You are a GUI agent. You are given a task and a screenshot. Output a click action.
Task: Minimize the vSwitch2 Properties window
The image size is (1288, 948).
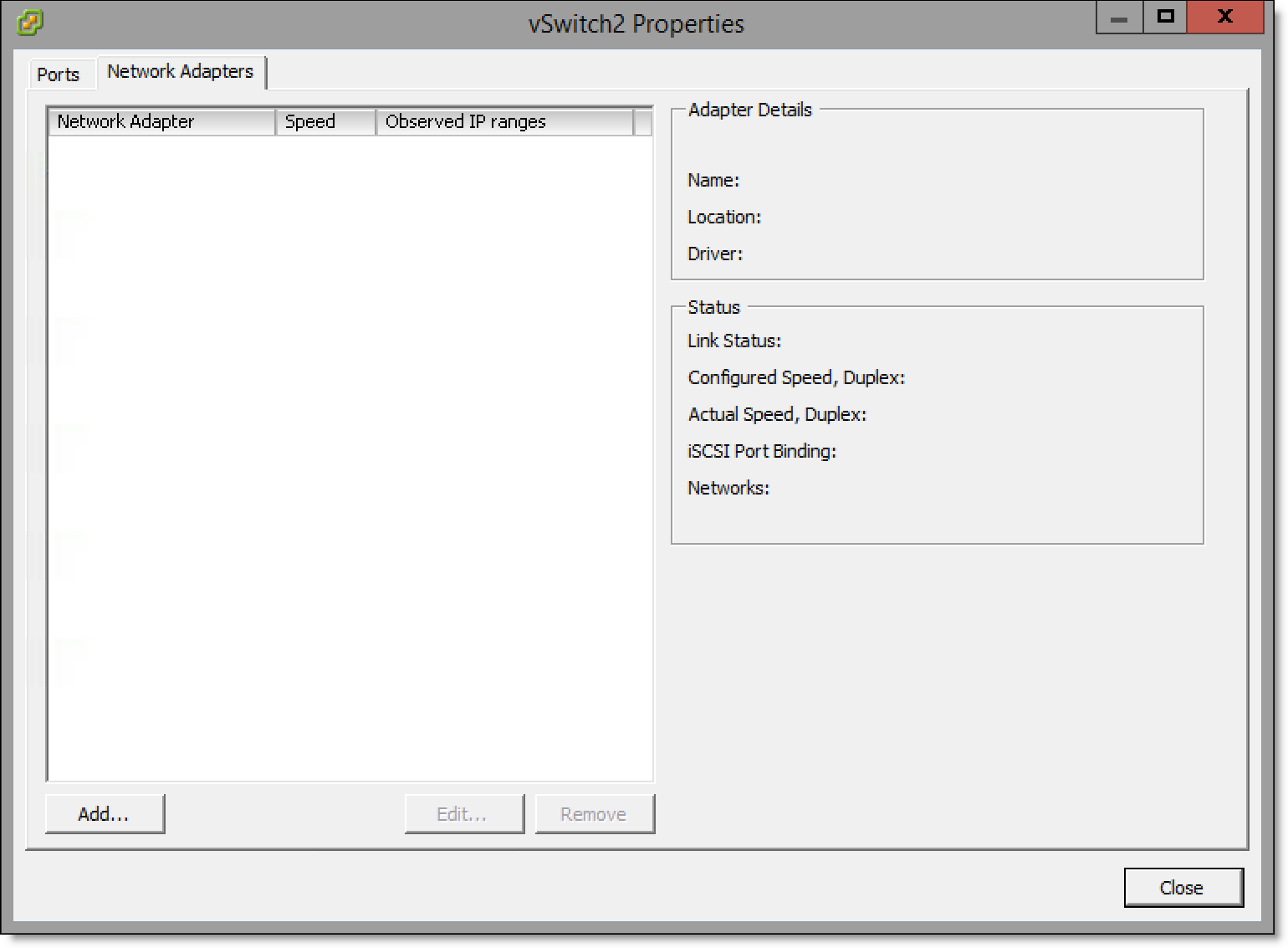click(1119, 18)
